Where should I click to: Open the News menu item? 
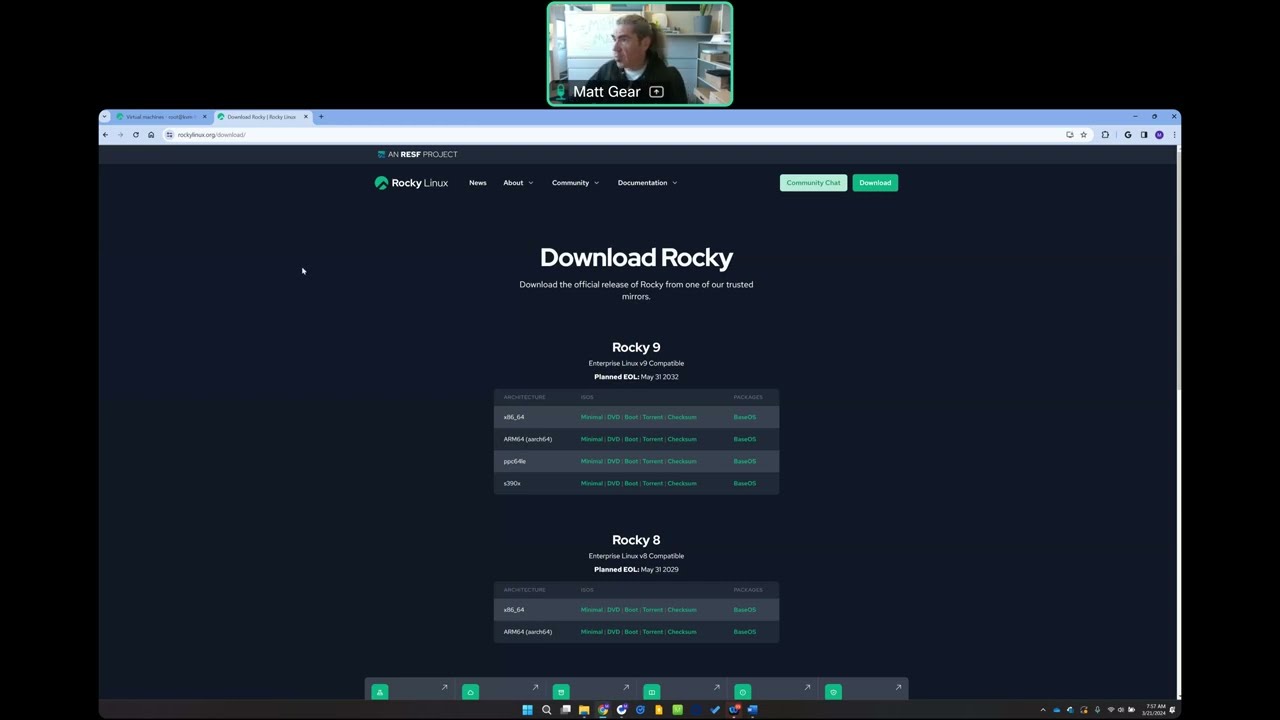coord(478,183)
